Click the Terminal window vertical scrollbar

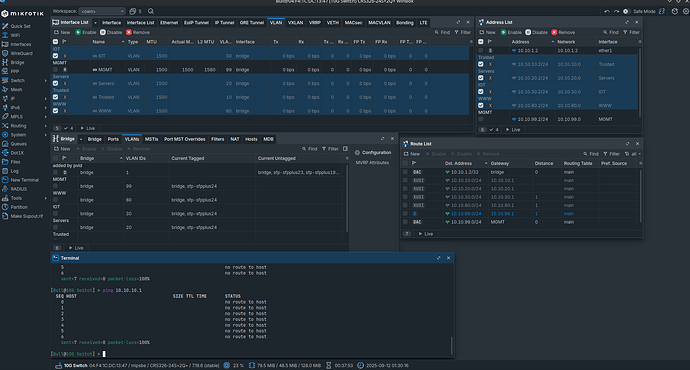pyautogui.click(x=451, y=345)
